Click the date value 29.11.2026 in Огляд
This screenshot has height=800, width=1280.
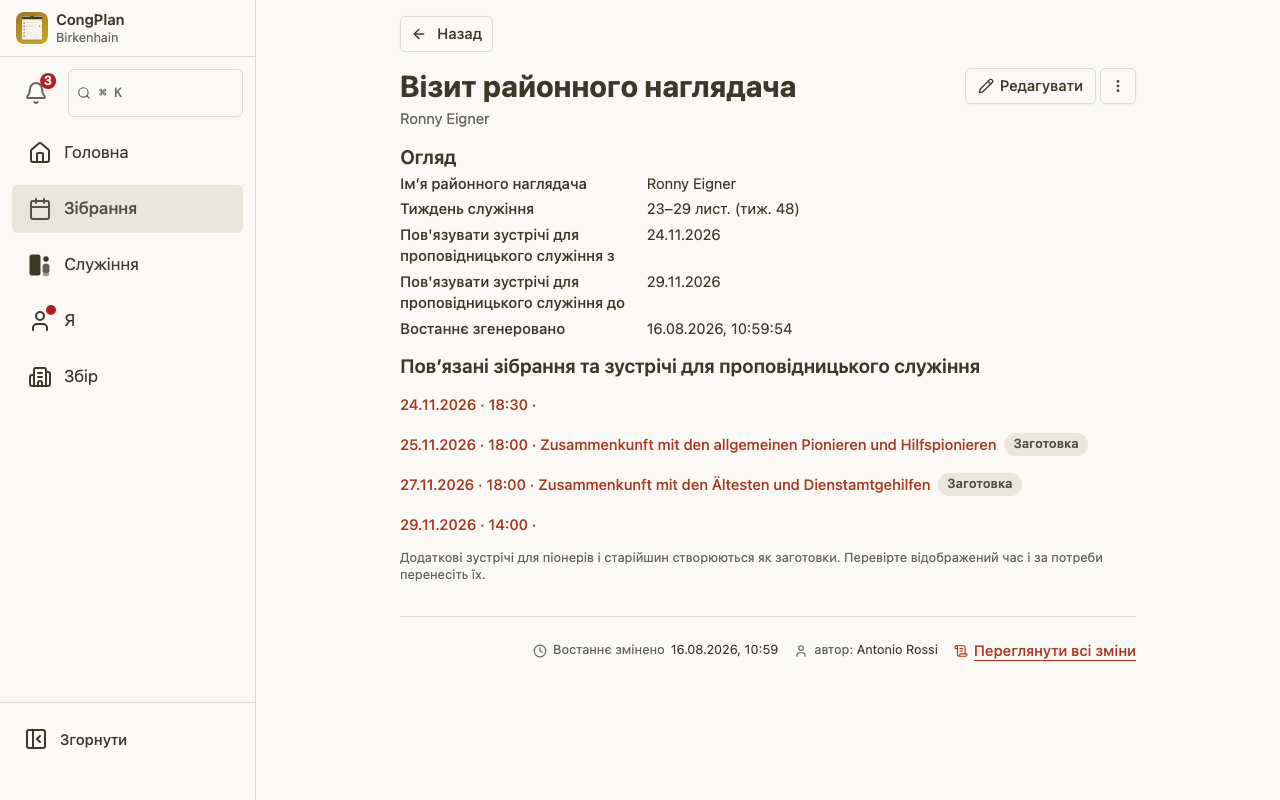click(684, 282)
